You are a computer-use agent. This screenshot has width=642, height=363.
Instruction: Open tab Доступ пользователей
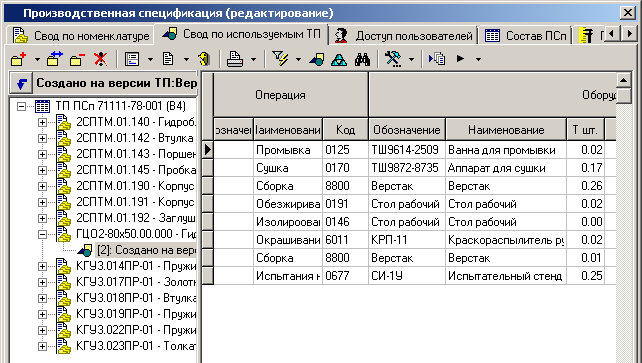tap(403, 36)
